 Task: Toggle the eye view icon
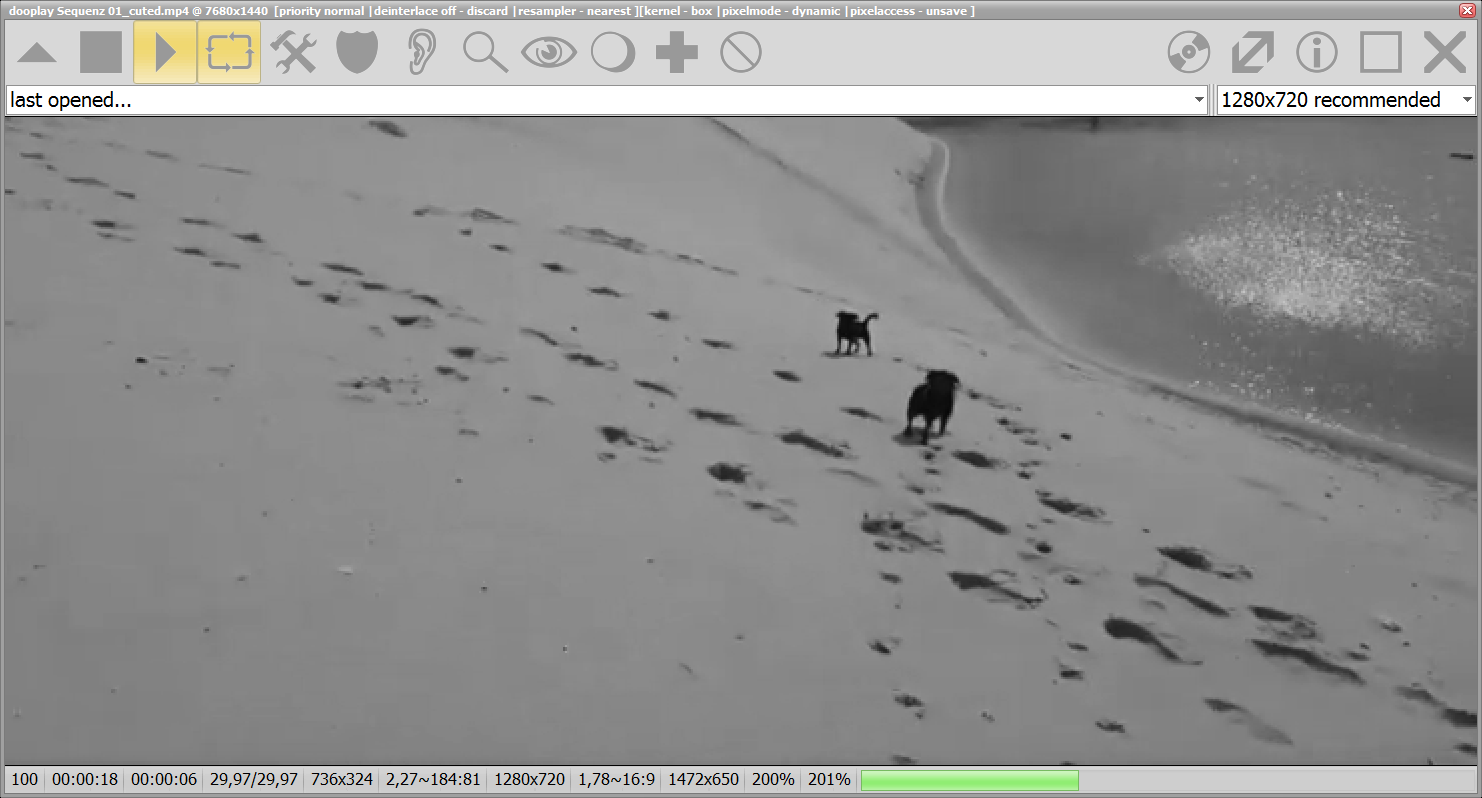[x=549, y=52]
